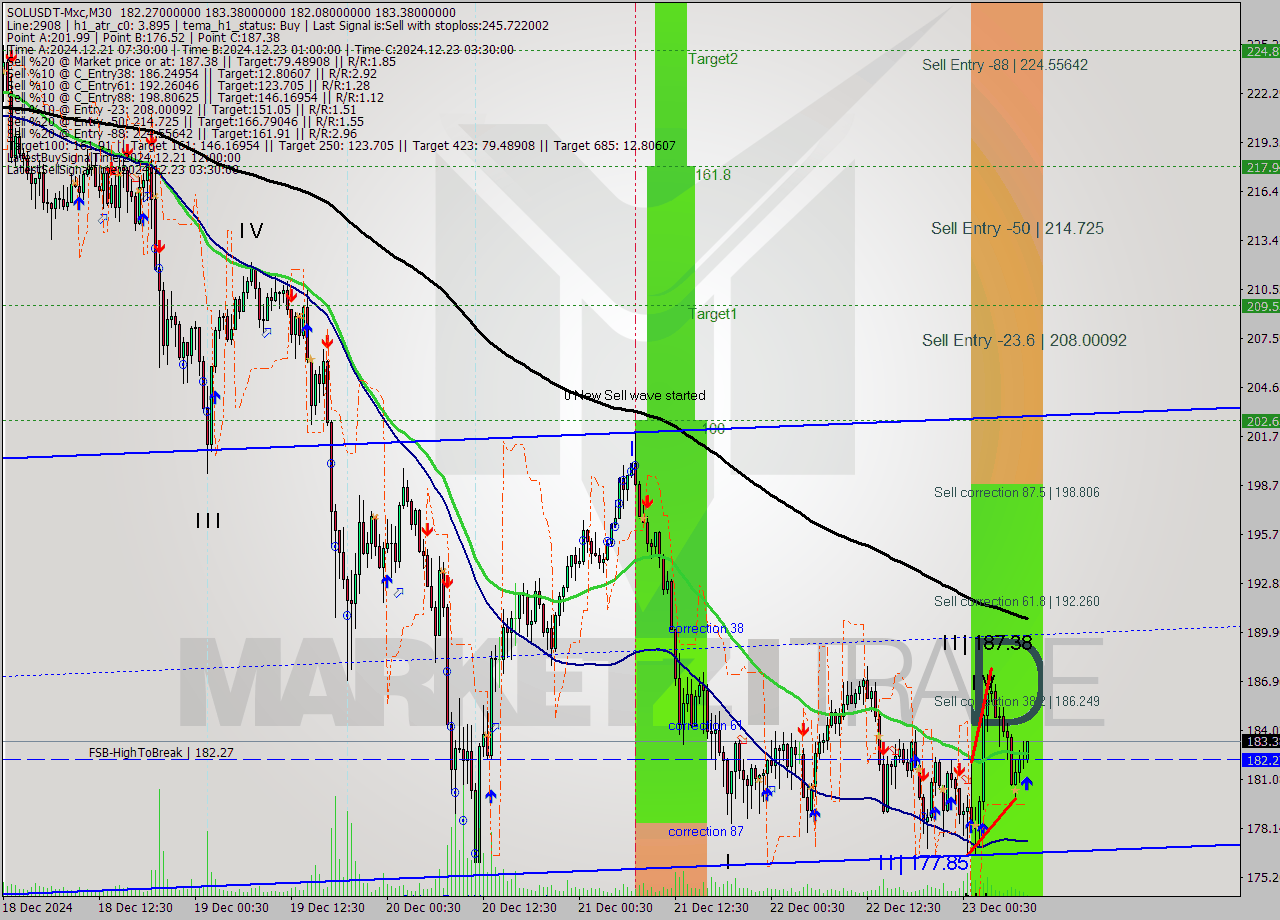Click the 213.4 price axis value

point(1262,240)
